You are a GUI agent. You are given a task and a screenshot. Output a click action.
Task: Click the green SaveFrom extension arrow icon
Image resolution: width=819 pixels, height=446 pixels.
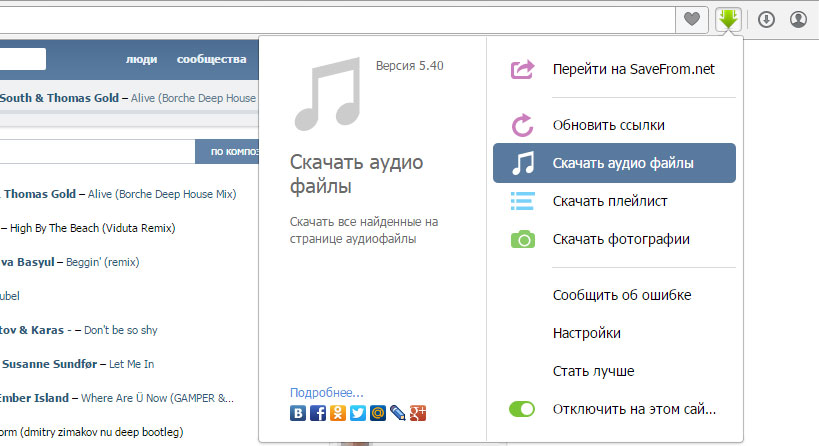pos(728,19)
